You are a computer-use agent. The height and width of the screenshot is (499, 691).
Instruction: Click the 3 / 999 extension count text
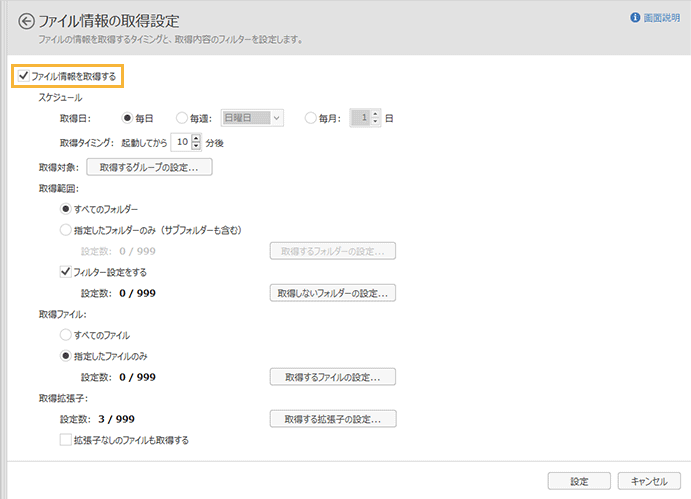[116, 419]
